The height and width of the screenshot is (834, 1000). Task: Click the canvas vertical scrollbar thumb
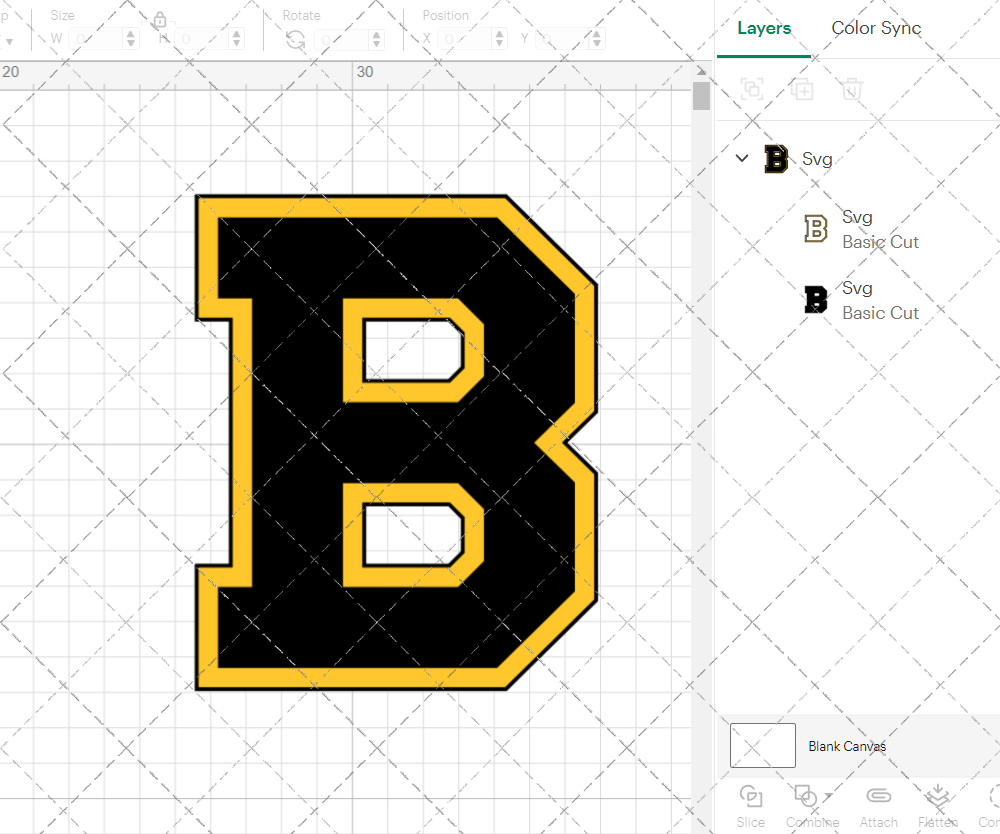[702, 96]
